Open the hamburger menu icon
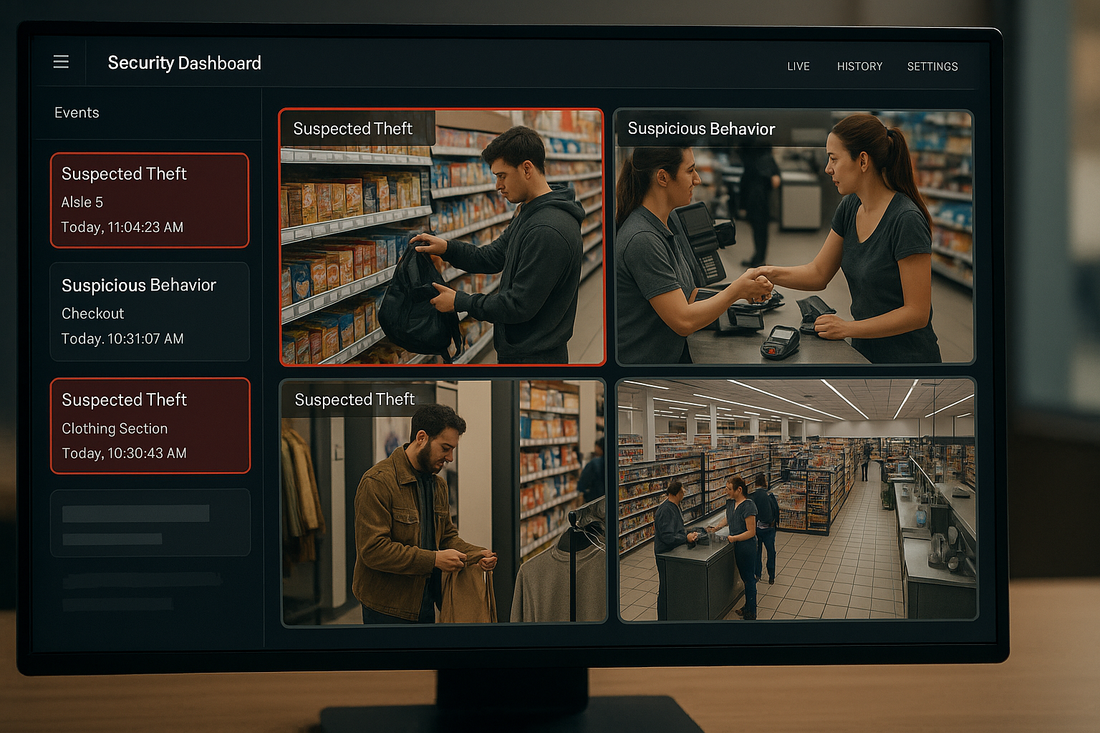 pos(61,62)
